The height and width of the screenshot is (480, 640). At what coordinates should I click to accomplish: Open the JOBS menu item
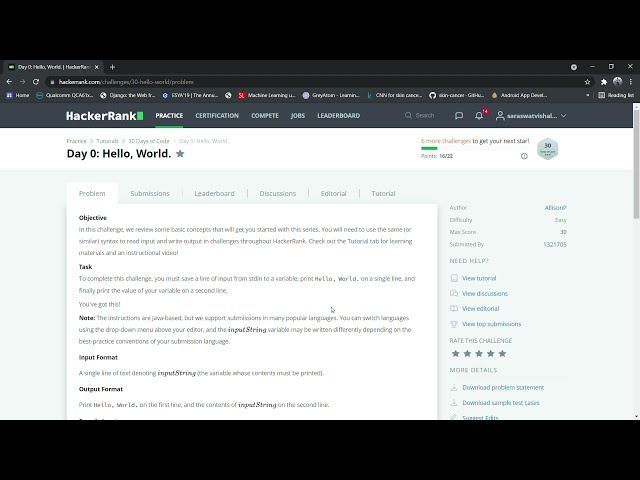coord(298,116)
